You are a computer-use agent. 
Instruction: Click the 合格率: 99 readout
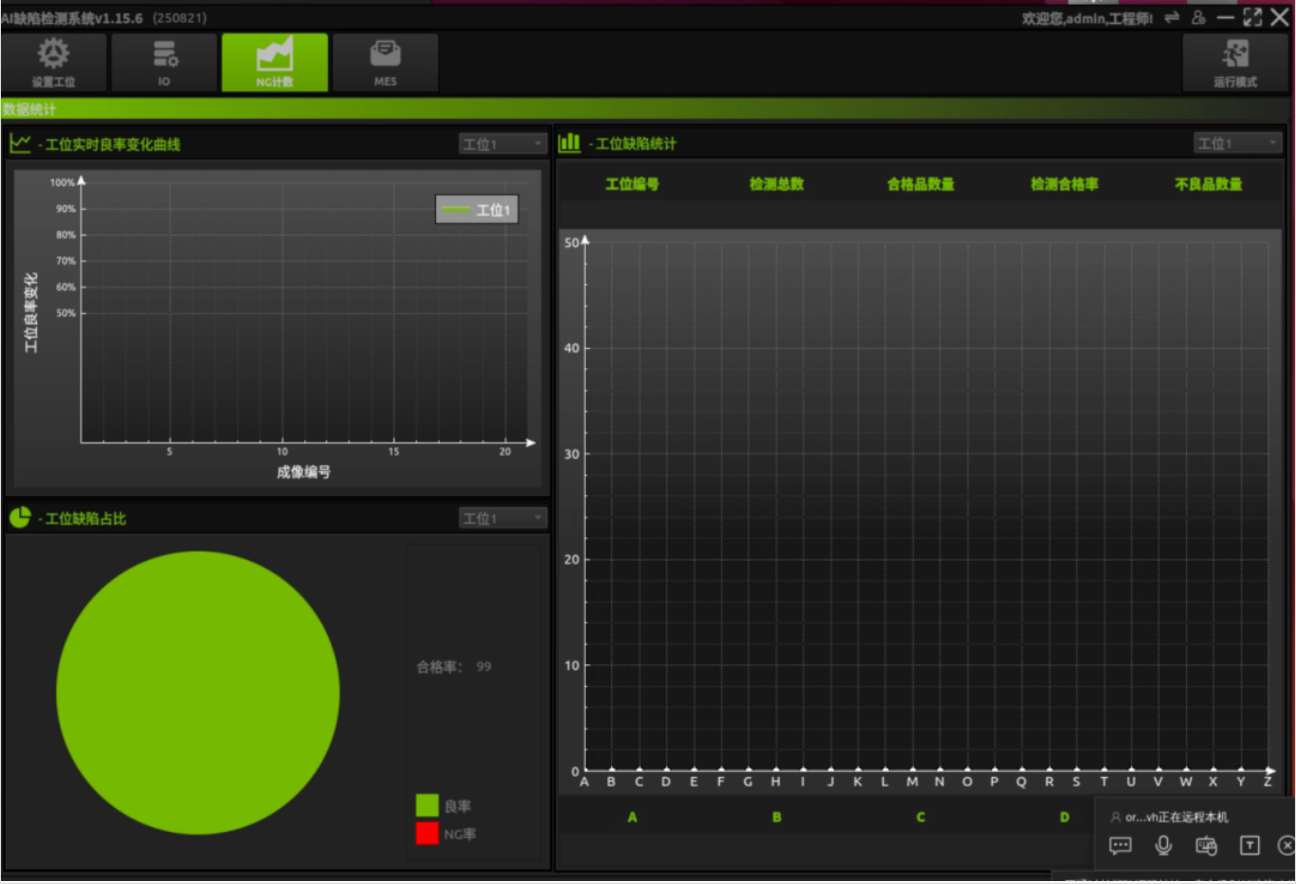454,667
